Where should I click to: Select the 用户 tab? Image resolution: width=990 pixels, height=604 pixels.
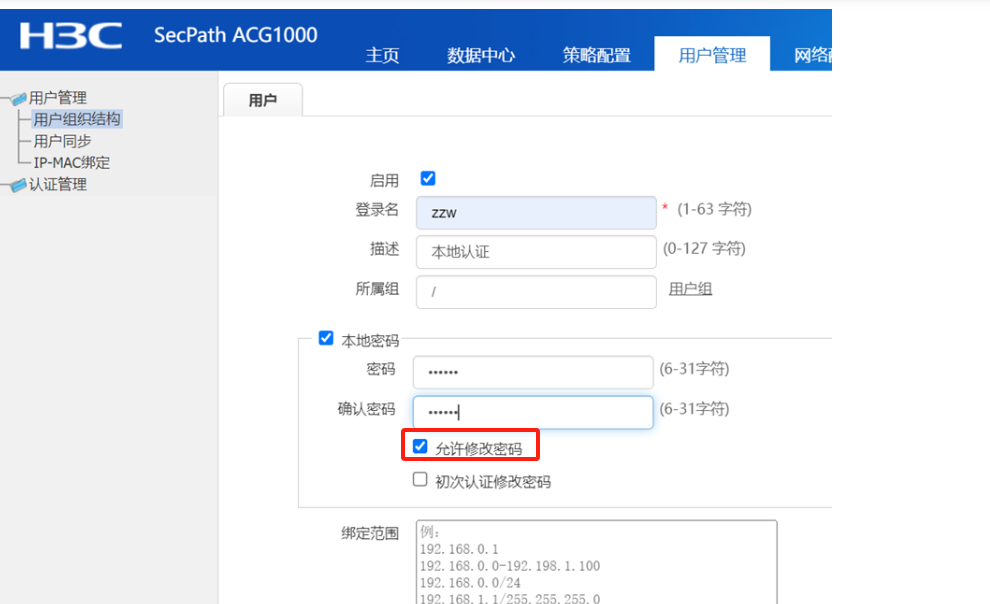tap(263, 100)
